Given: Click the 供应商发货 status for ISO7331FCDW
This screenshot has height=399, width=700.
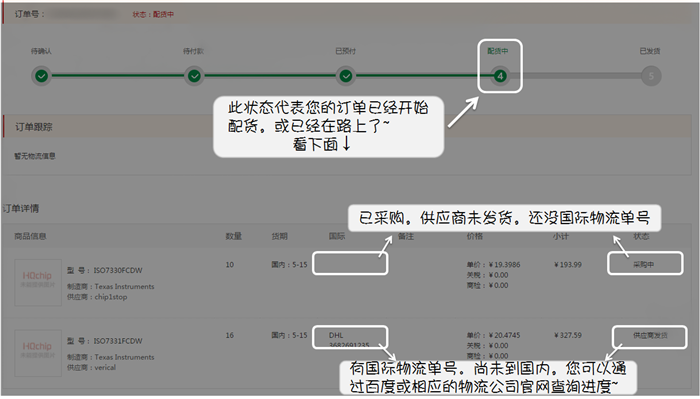Looking at the screenshot, I should [650, 335].
